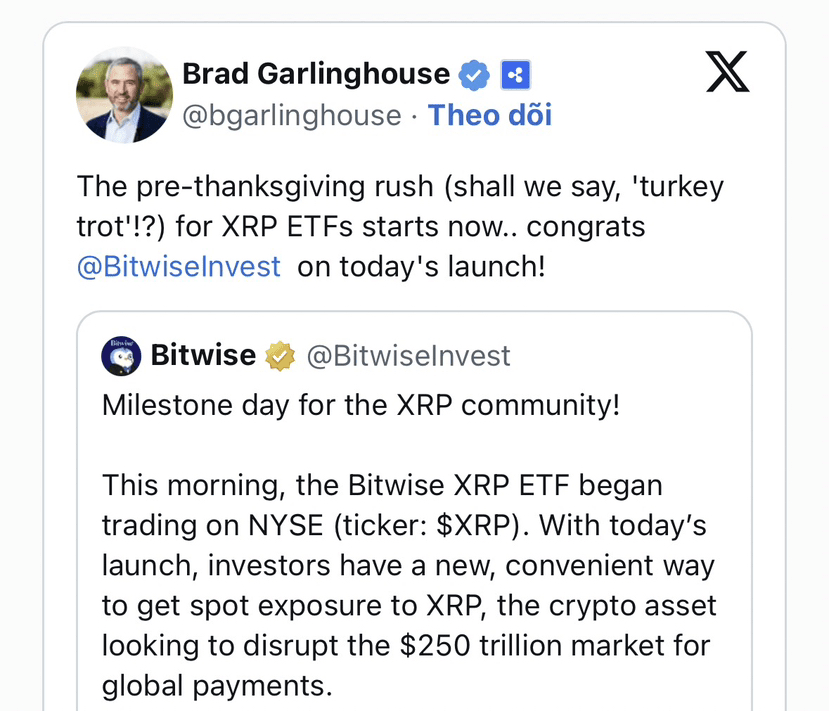Click the @bgarlinghouse handle
Image resolution: width=829 pixels, height=711 pixels.
pos(292,116)
